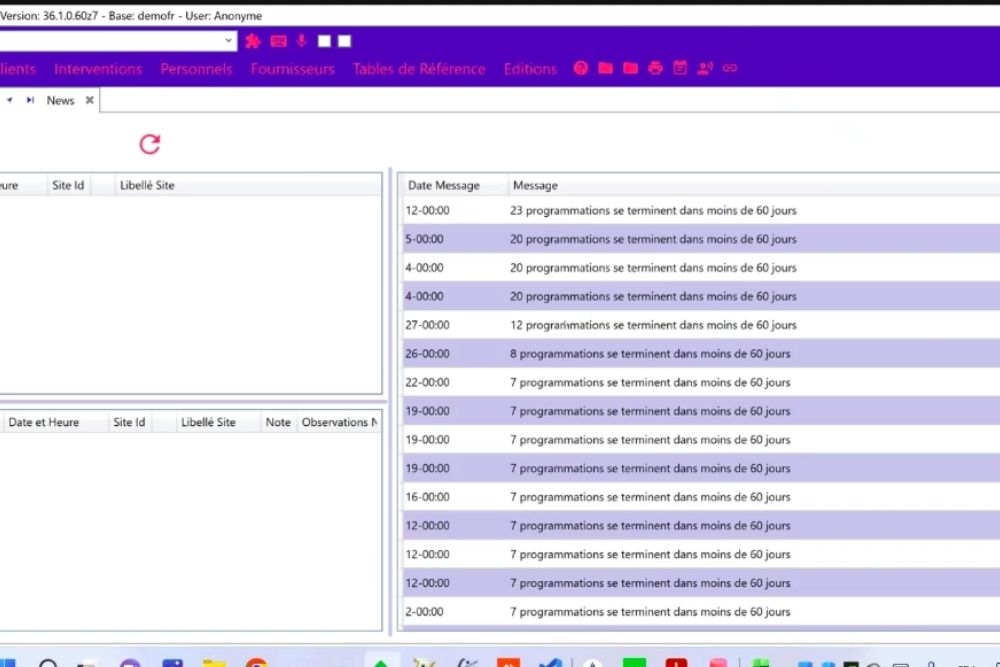Image resolution: width=1000 pixels, height=667 pixels.
Task: Open the calendar icon in the toolbar
Action: pyautogui.click(x=680, y=68)
